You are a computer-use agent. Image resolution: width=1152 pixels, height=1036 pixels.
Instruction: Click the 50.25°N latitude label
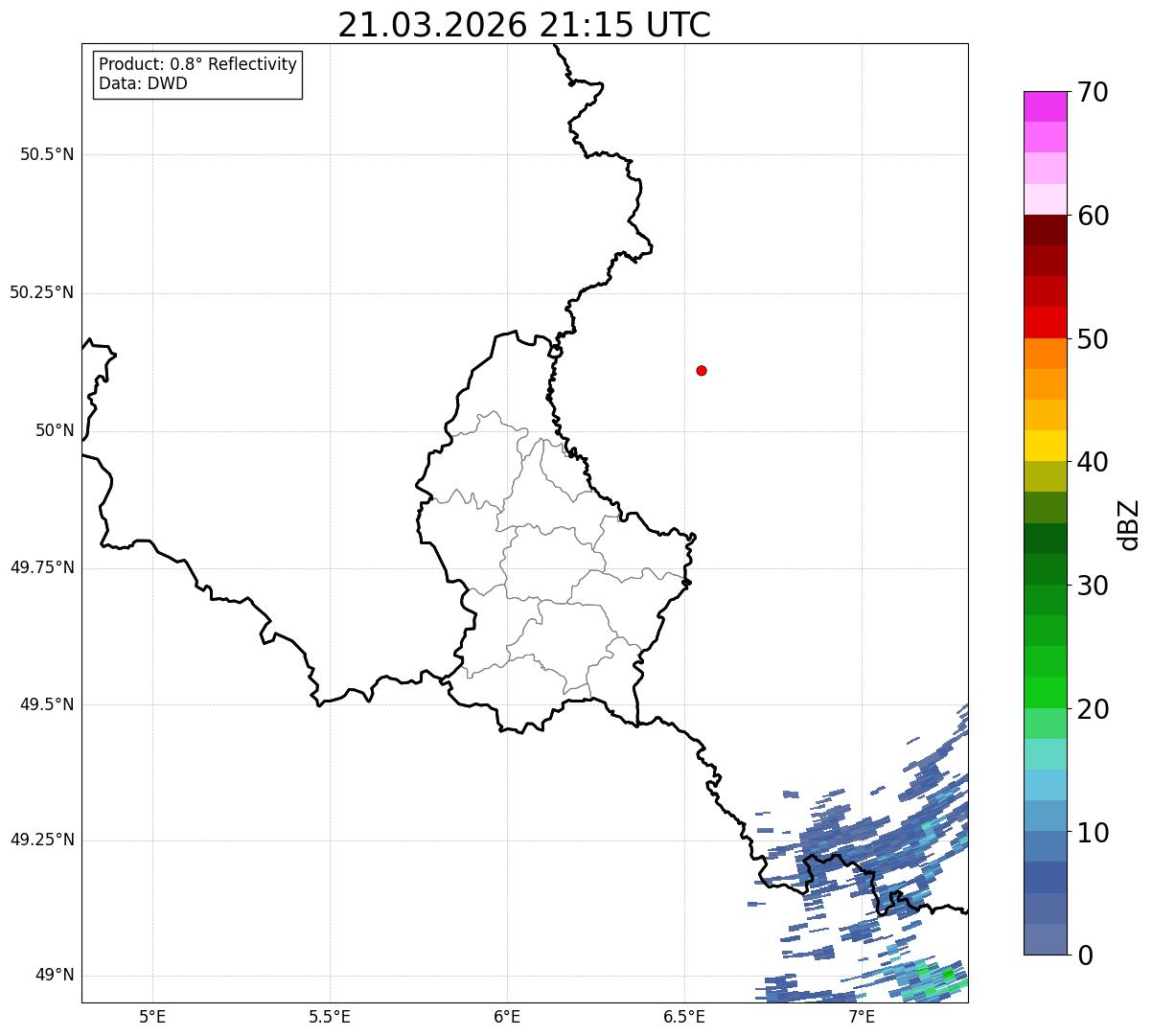click(x=42, y=292)
